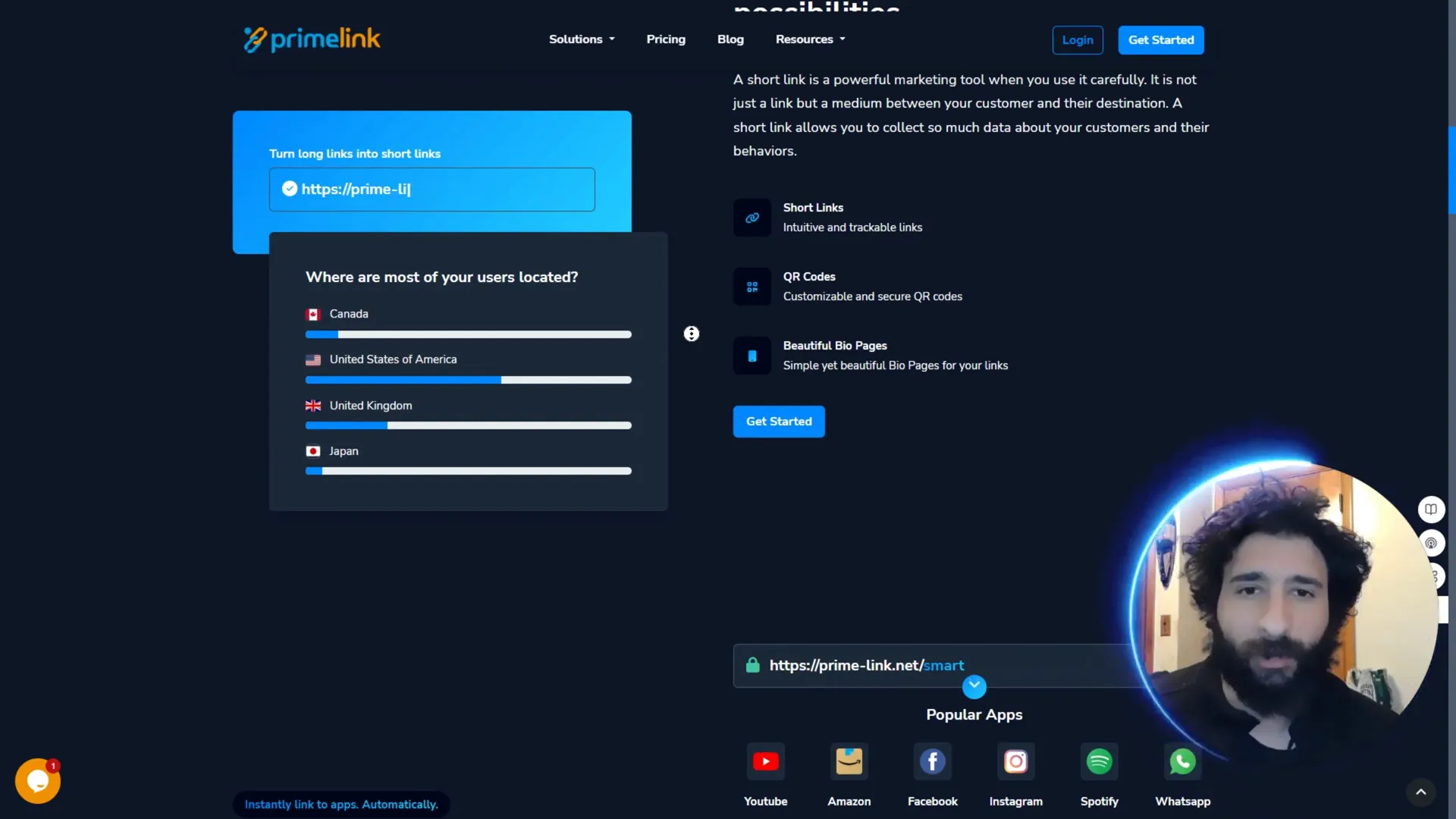
Task: Click the scroll-to-top arrow button
Action: click(1420, 792)
